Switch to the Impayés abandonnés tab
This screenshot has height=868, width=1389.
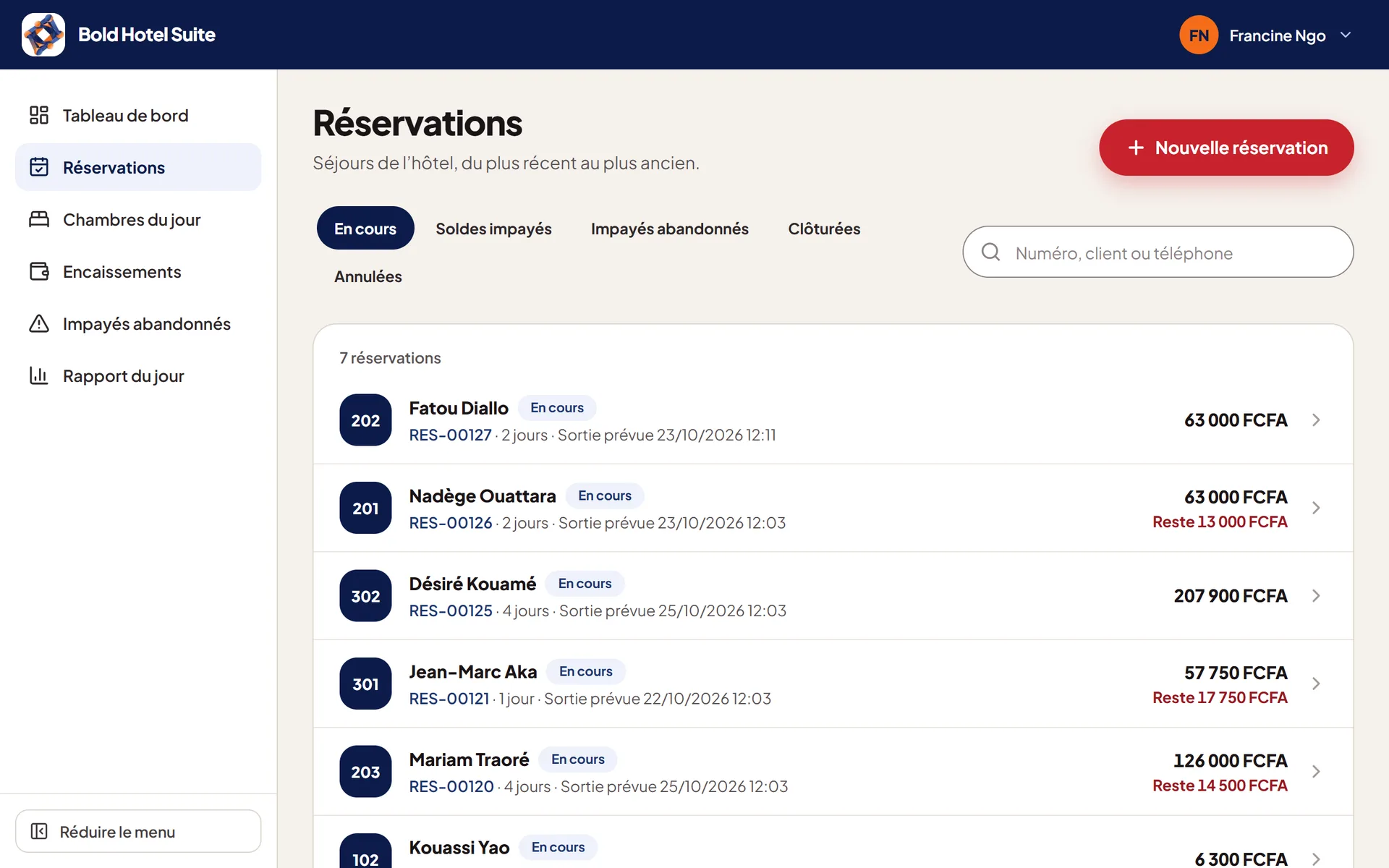tap(669, 229)
